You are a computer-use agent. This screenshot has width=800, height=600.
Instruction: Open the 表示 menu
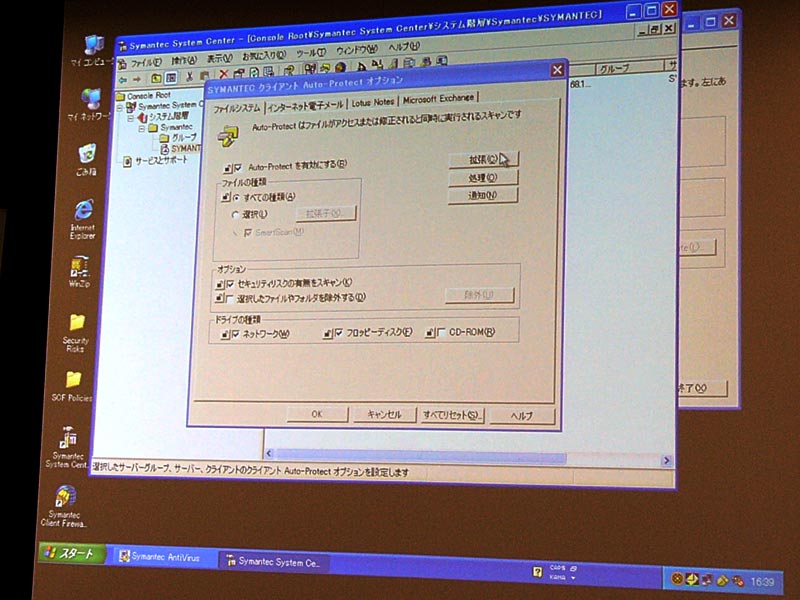coord(219,58)
